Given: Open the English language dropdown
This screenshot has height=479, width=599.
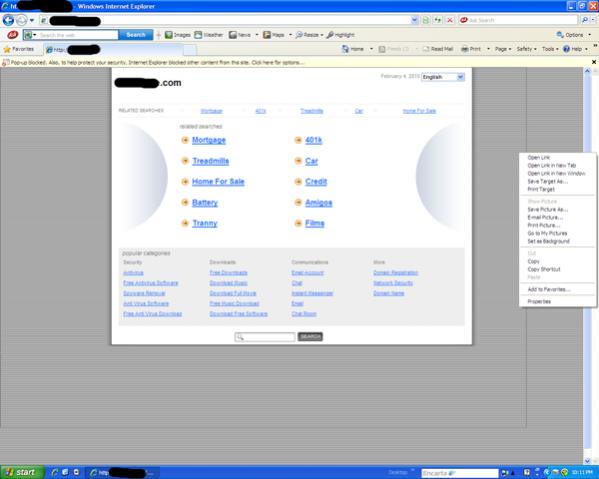Looking at the screenshot, I should pyautogui.click(x=443, y=77).
